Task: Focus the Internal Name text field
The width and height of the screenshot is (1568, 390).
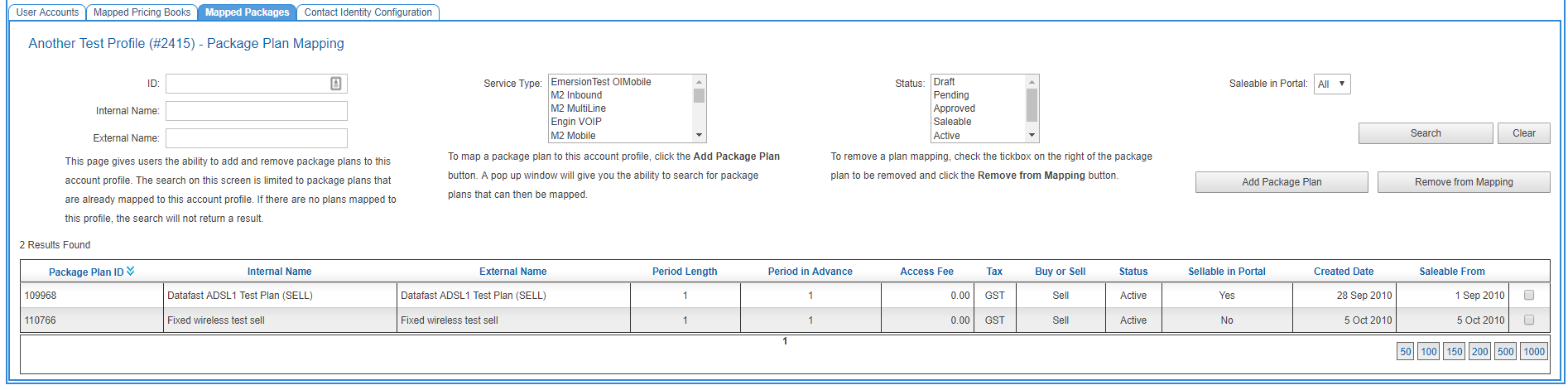Action: 256,111
